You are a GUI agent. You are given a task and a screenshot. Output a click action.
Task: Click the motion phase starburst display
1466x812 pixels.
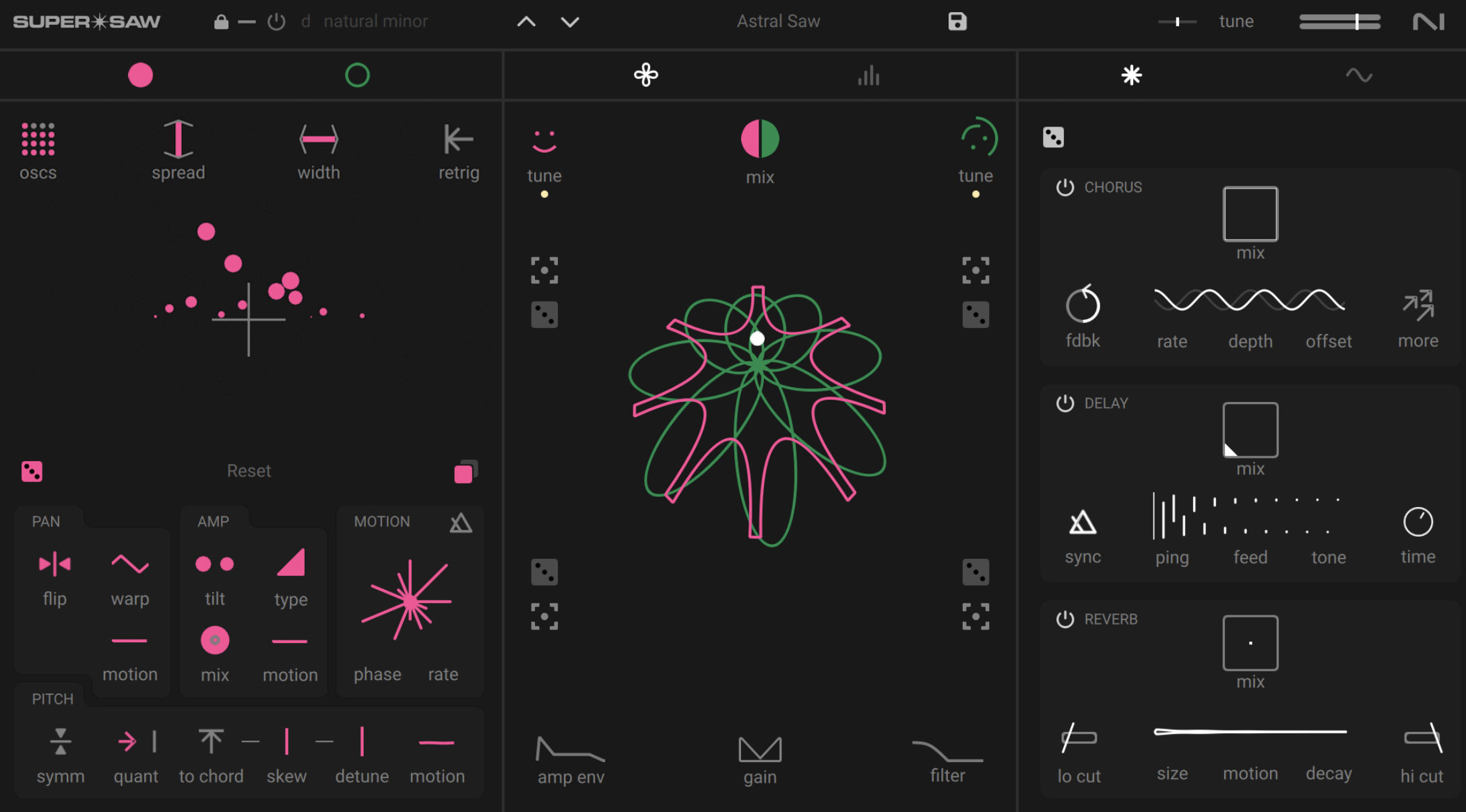click(406, 599)
